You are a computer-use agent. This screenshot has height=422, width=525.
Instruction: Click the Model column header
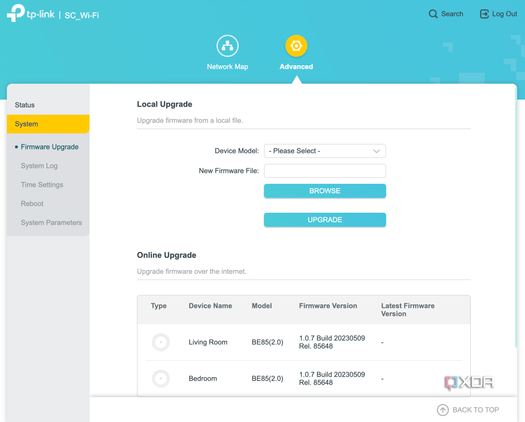262,306
